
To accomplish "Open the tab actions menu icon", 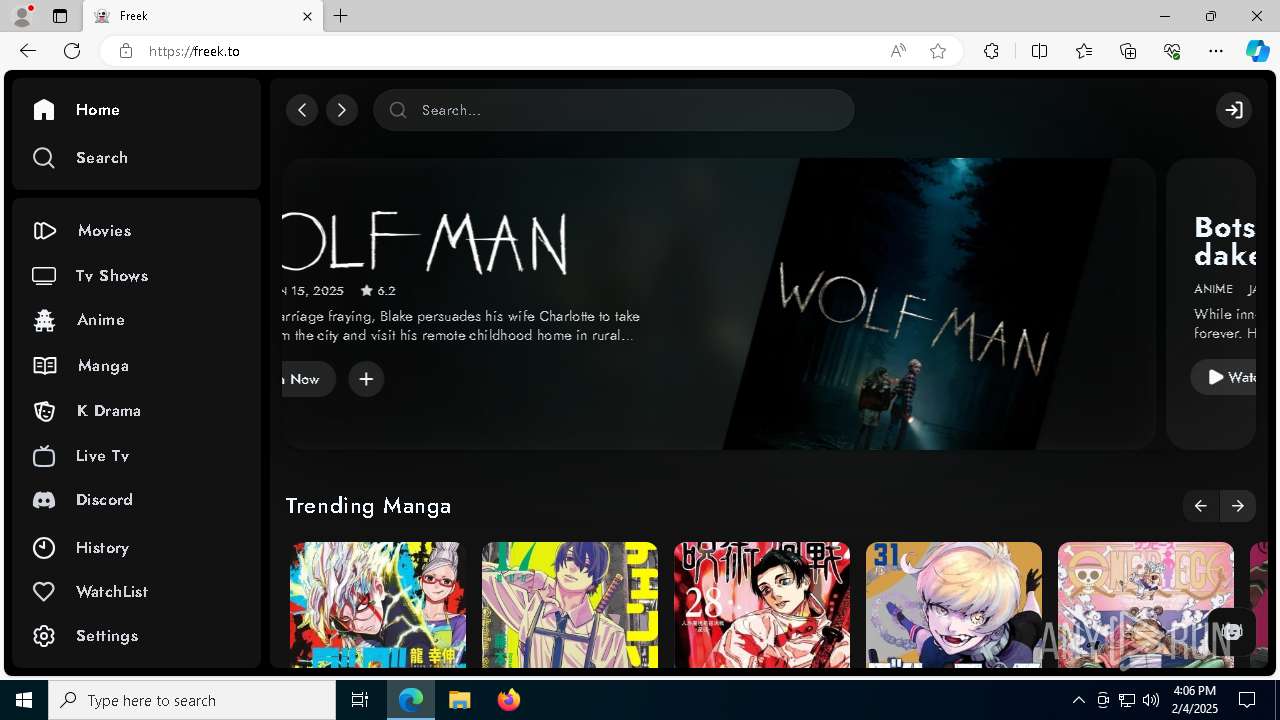I will [60, 16].
